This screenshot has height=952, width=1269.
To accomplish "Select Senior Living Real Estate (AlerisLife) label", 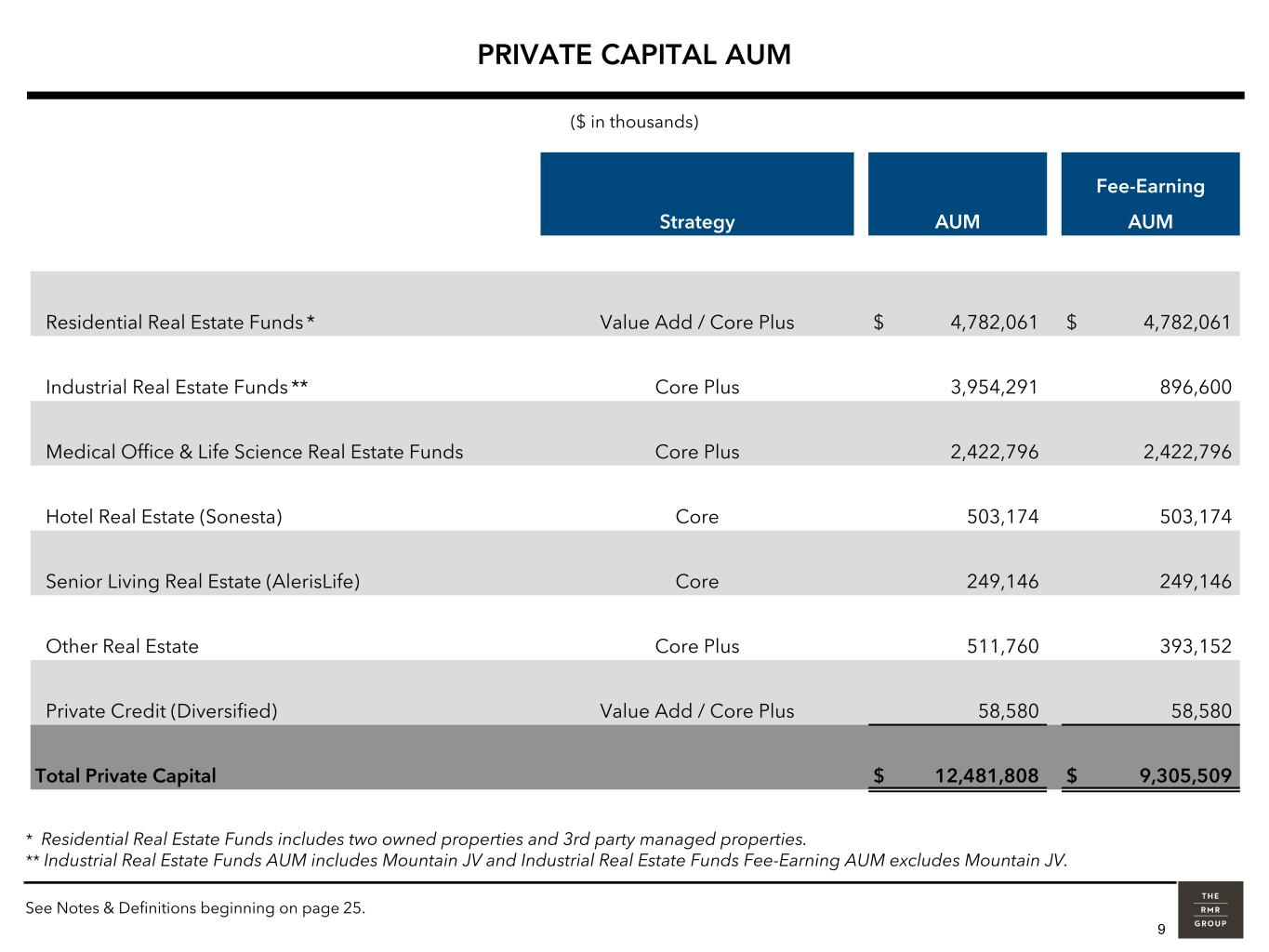I will (203, 582).
